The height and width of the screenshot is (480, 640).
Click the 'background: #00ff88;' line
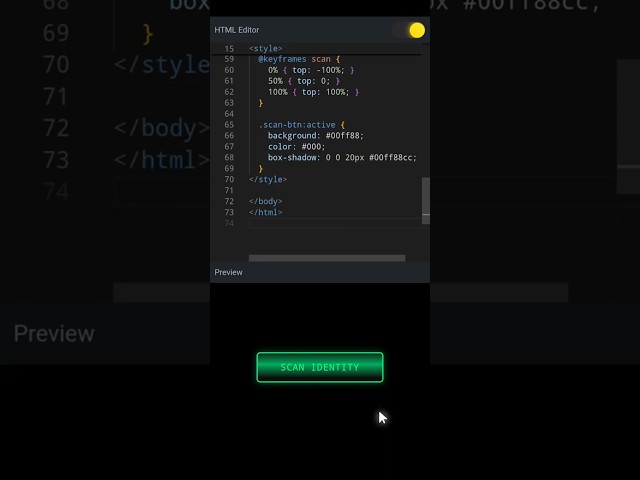tap(316, 136)
